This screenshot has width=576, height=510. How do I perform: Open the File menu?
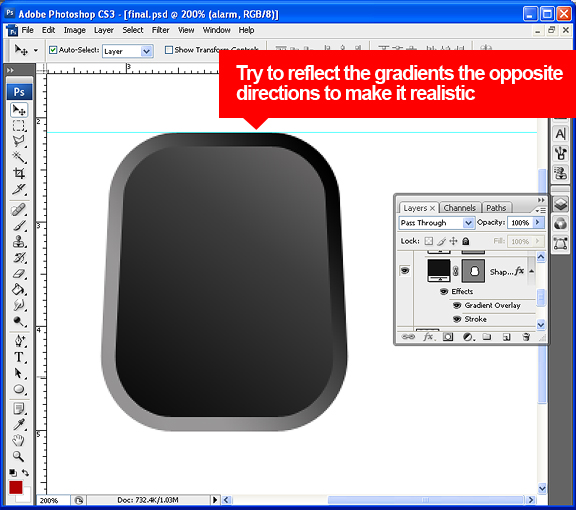(28, 30)
